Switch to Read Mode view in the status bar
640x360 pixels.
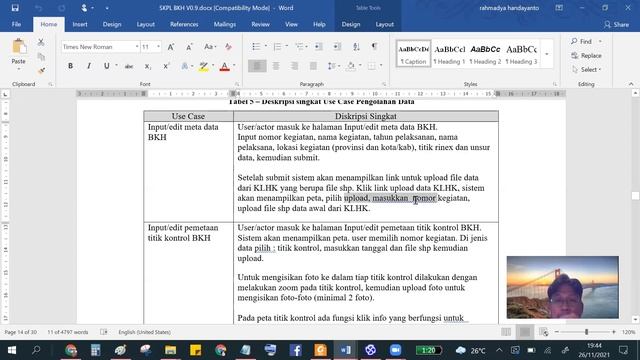[x=506, y=332]
